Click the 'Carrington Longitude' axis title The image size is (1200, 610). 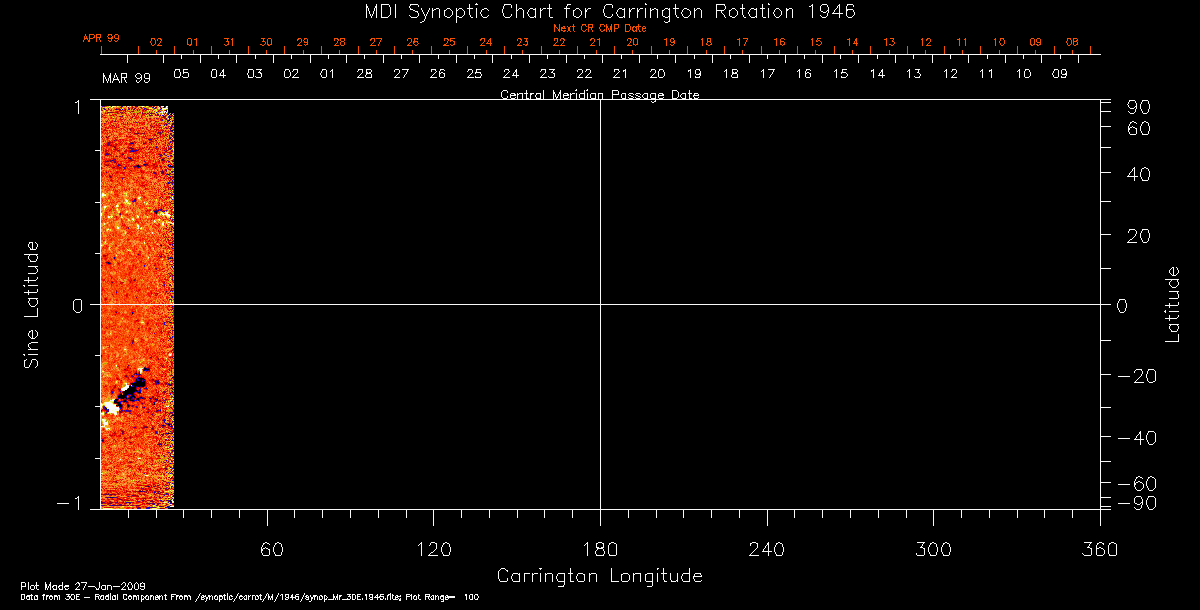[599, 576]
